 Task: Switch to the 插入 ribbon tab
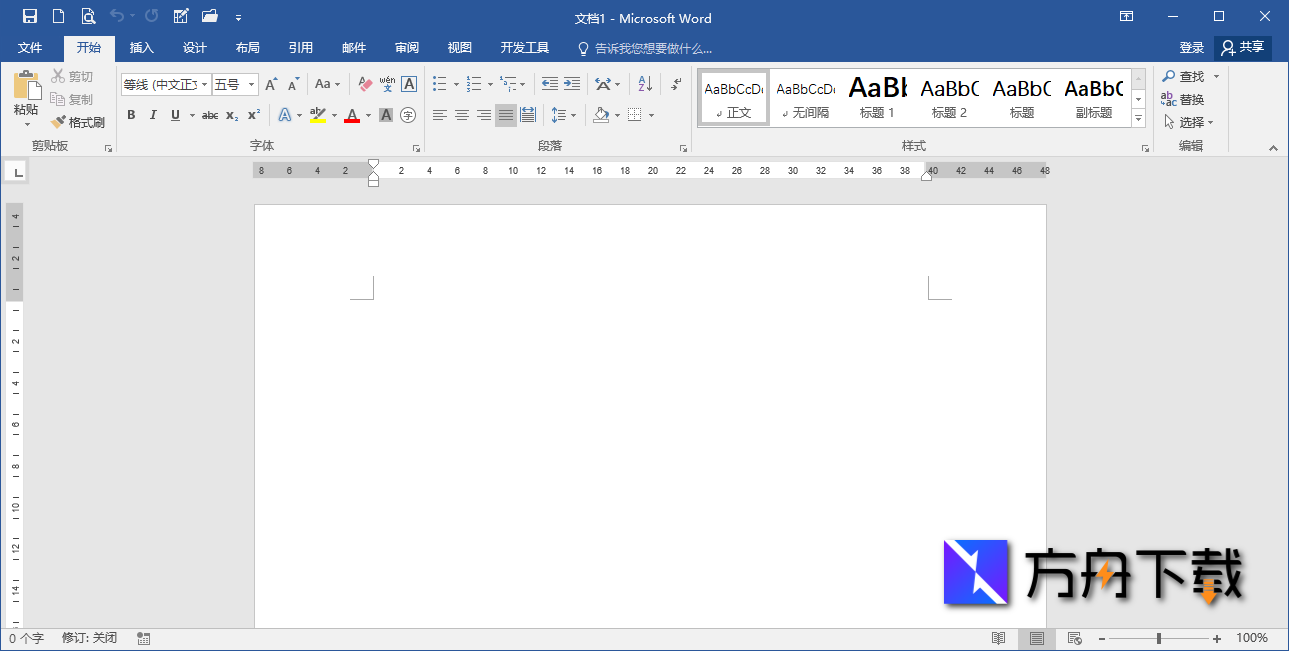coord(141,47)
